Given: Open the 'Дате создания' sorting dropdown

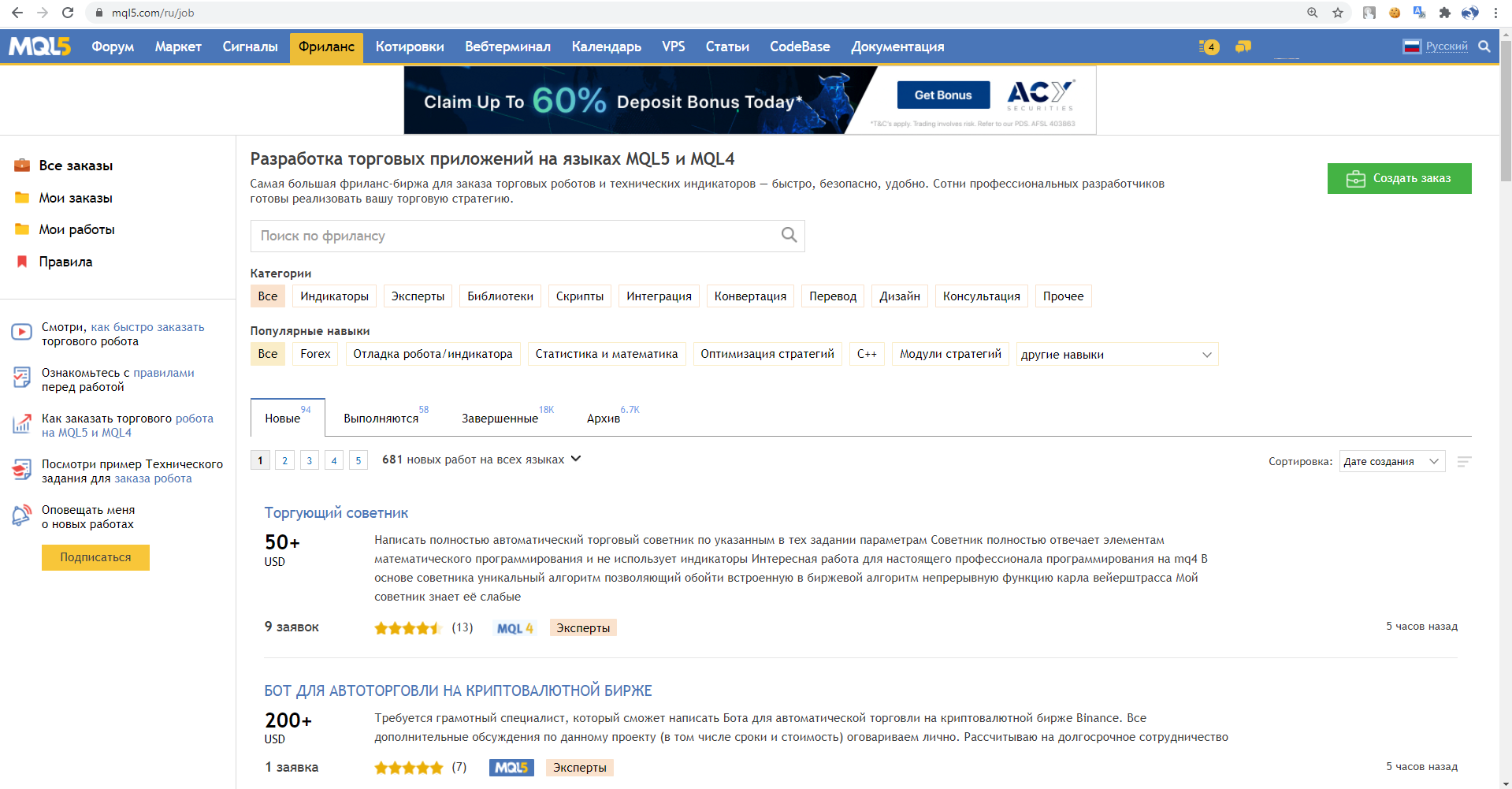Looking at the screenshot, I should pos(1392,461).
